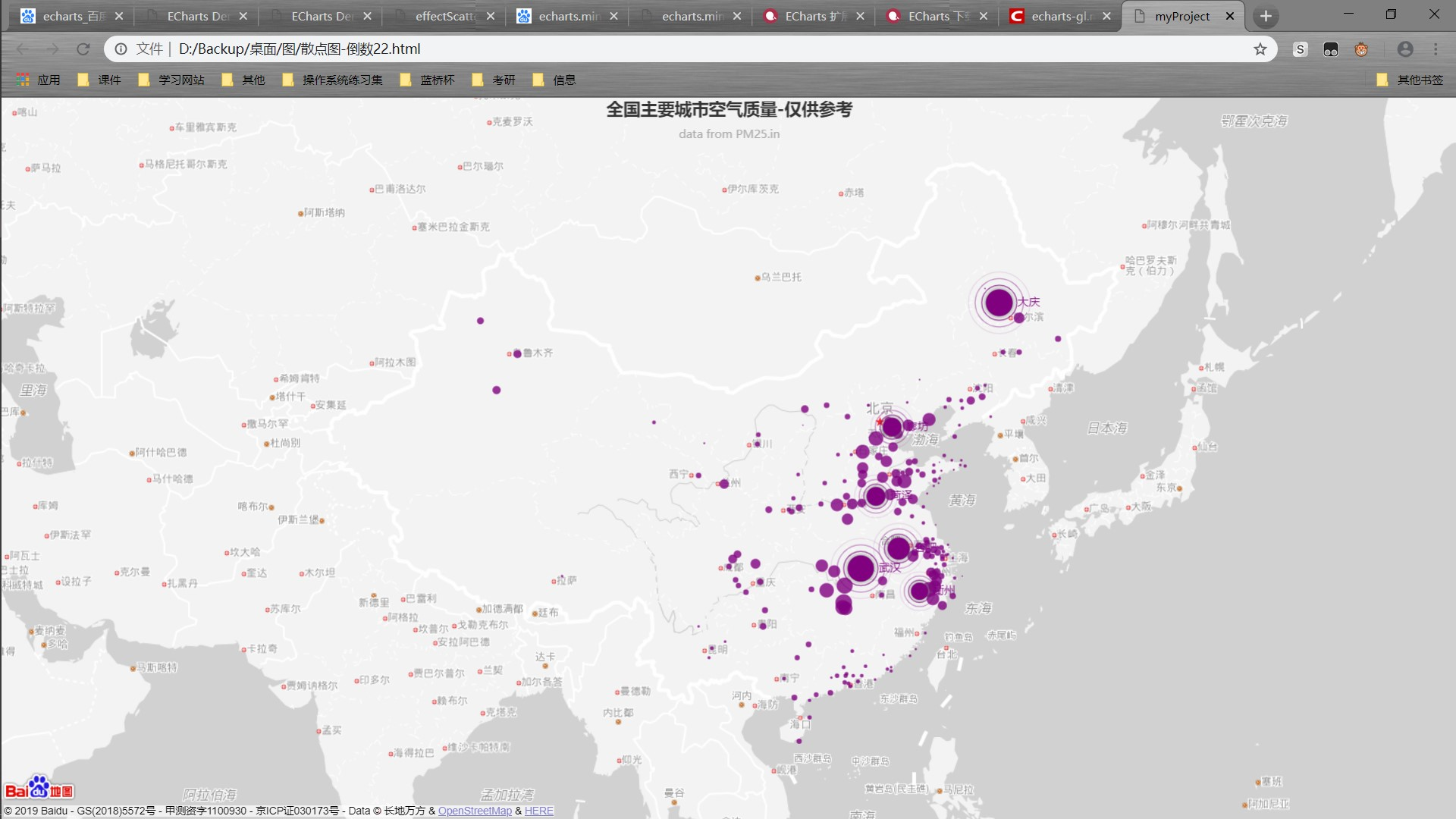
Task: Click the Baidu map logo
Action: [39, 789]
